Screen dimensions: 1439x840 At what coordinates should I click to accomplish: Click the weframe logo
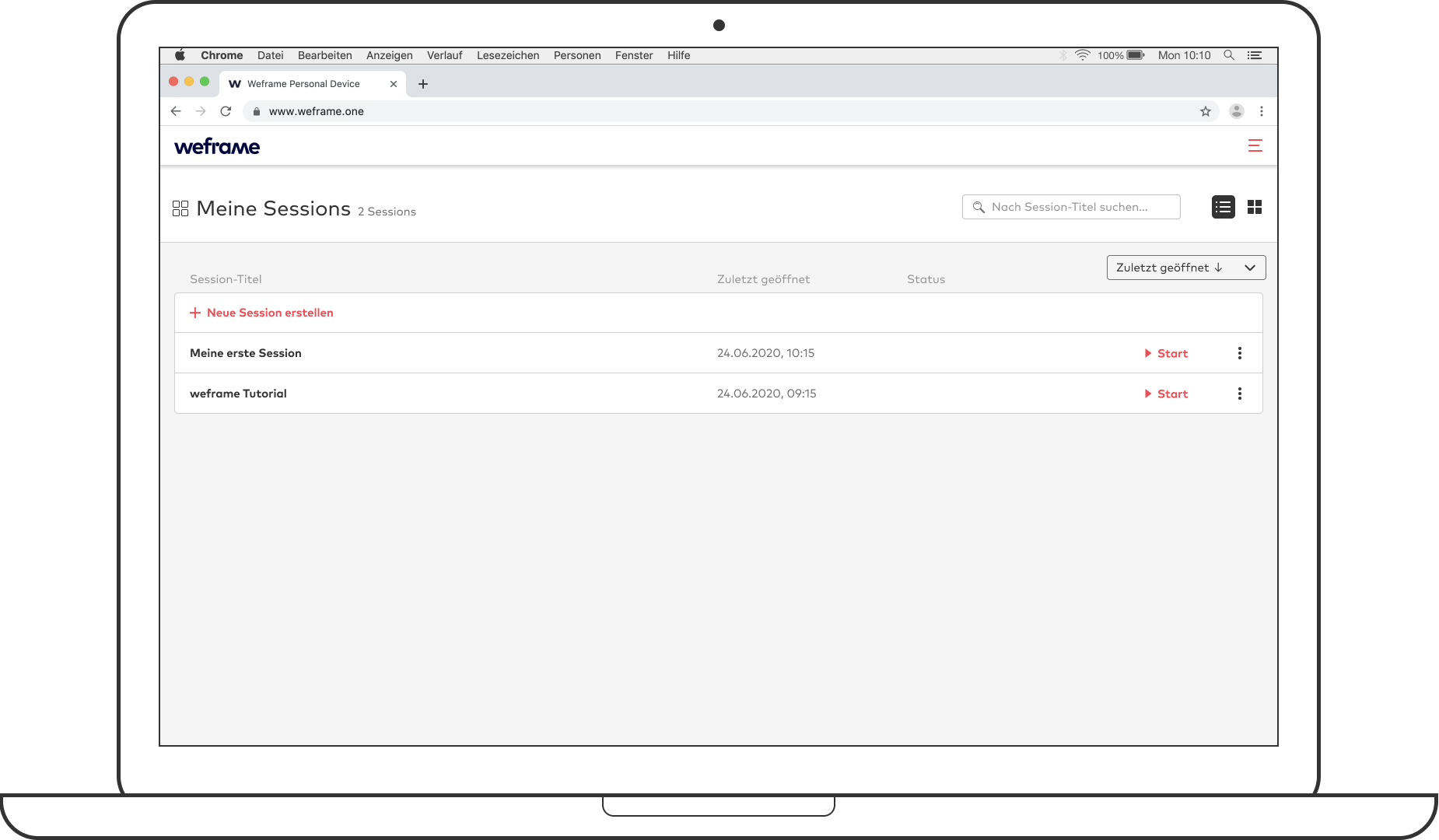pyautogui.click(x=217, y=146)
